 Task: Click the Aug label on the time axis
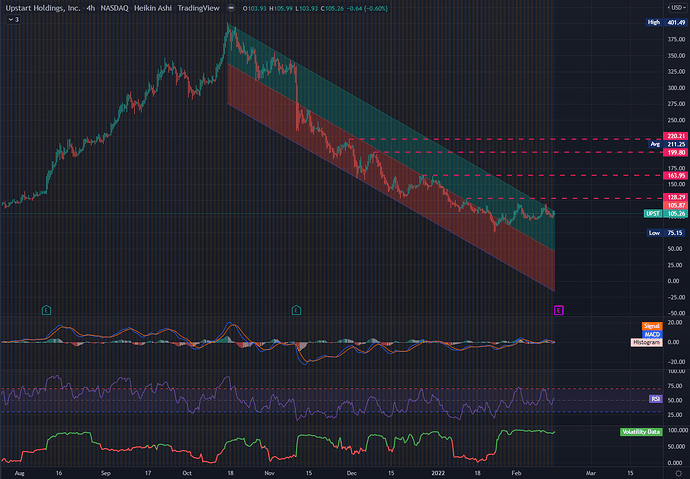pos(19,473)
